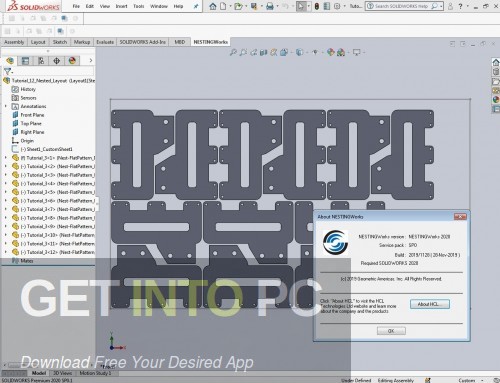This screenshot has height=383, width=500.
Task: Switch to the Model bottom tab
Action: (39, 373)
